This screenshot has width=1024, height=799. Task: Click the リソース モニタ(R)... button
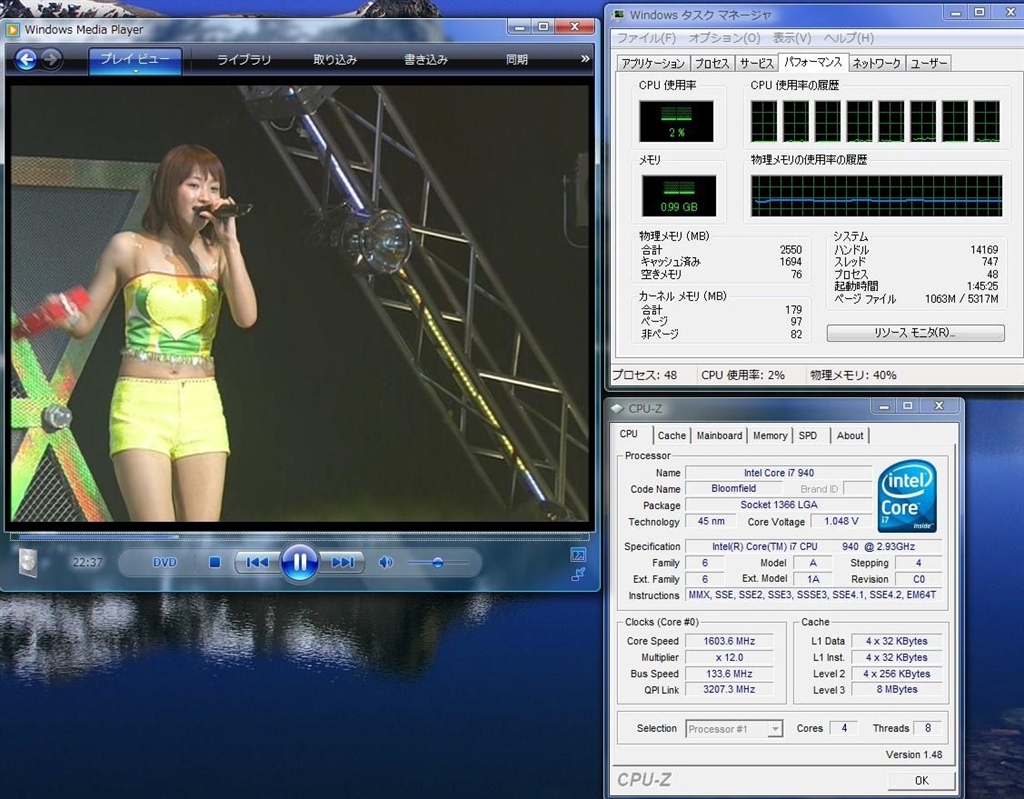point(915,333)
